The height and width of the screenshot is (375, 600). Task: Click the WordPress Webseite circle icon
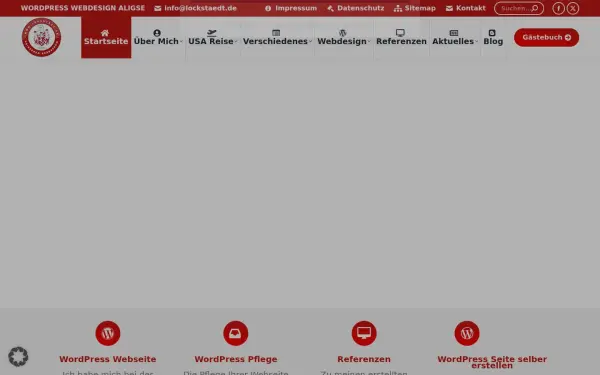point(108,333)
